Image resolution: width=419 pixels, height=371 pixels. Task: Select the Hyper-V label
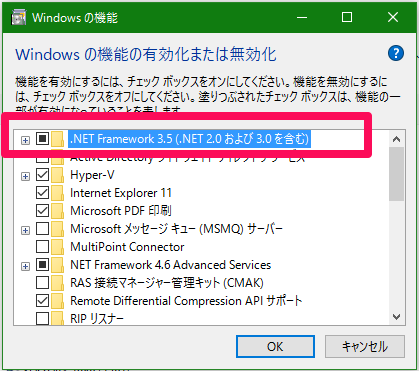pyautogui.click(x=92, y=175)
